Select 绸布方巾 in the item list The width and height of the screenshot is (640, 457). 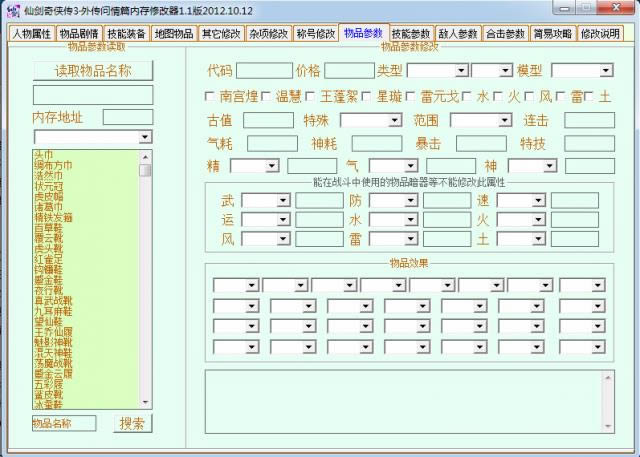pyautogui.click(x=53, y=165)
